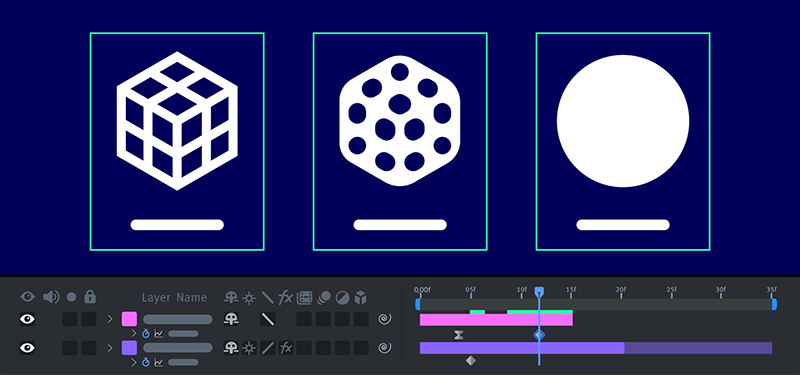This screenshot has width=800, height=375.
Task: Click the motion blur header icon
Action: (323, 297)
